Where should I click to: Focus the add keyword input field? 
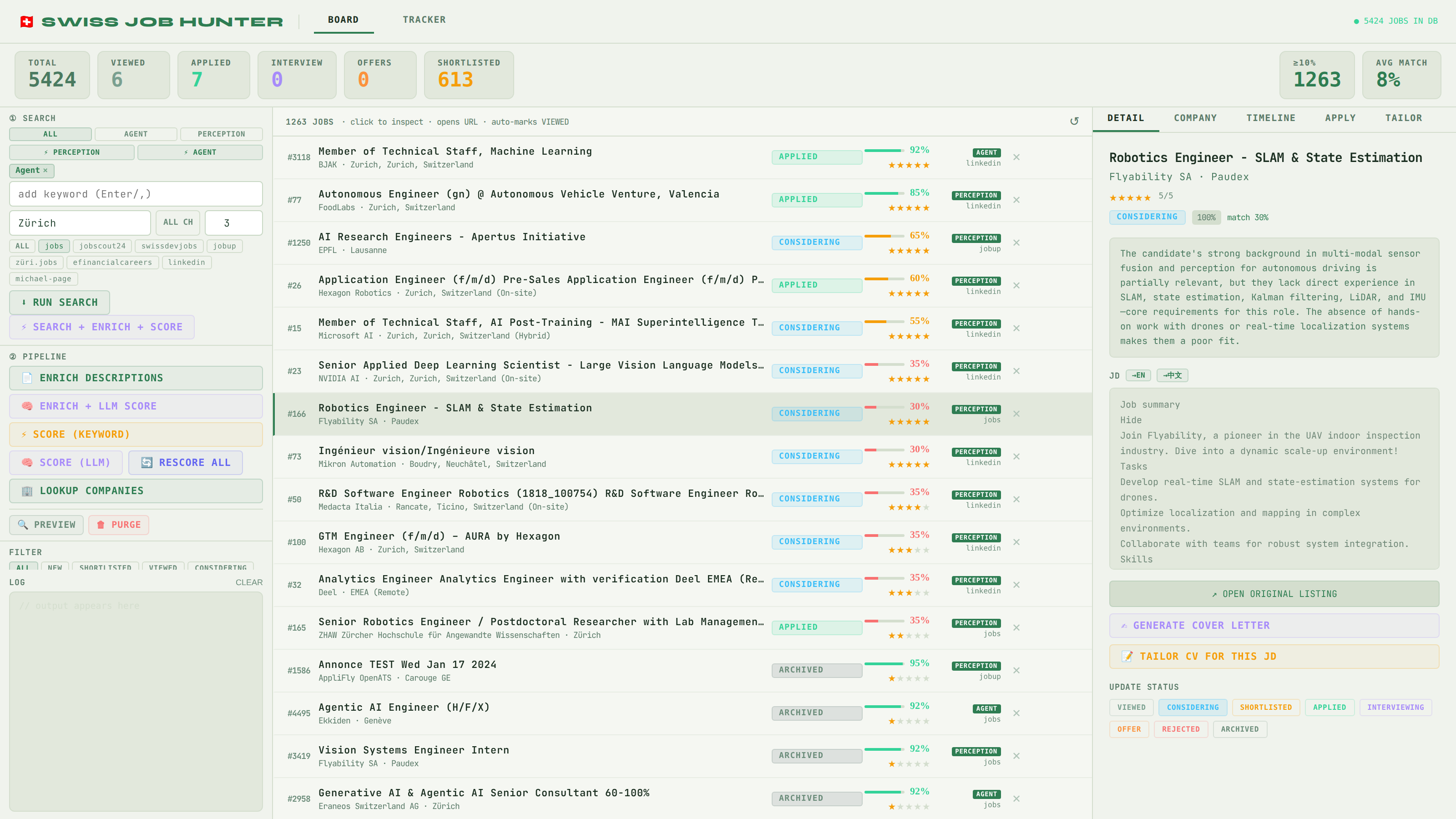click(136, 194)
